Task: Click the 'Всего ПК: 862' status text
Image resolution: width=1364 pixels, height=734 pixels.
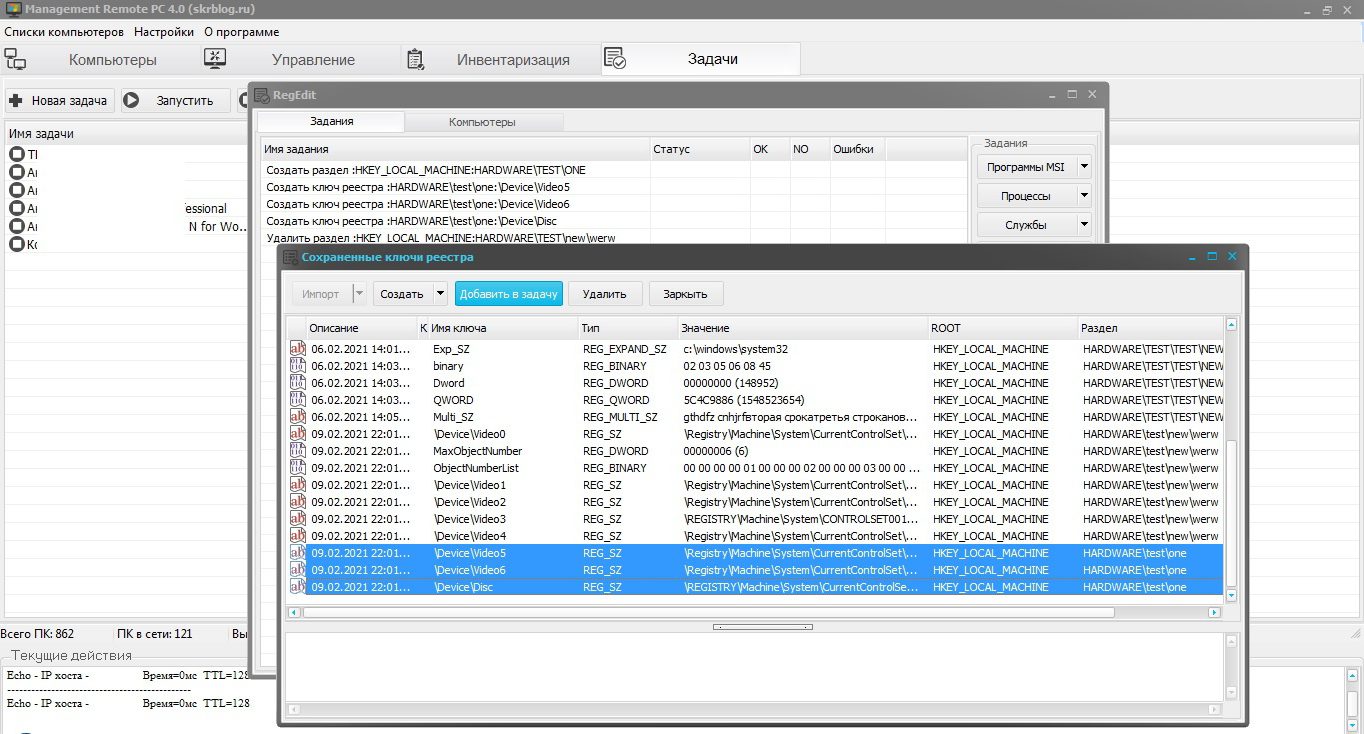Action: [x=38, y=633]
